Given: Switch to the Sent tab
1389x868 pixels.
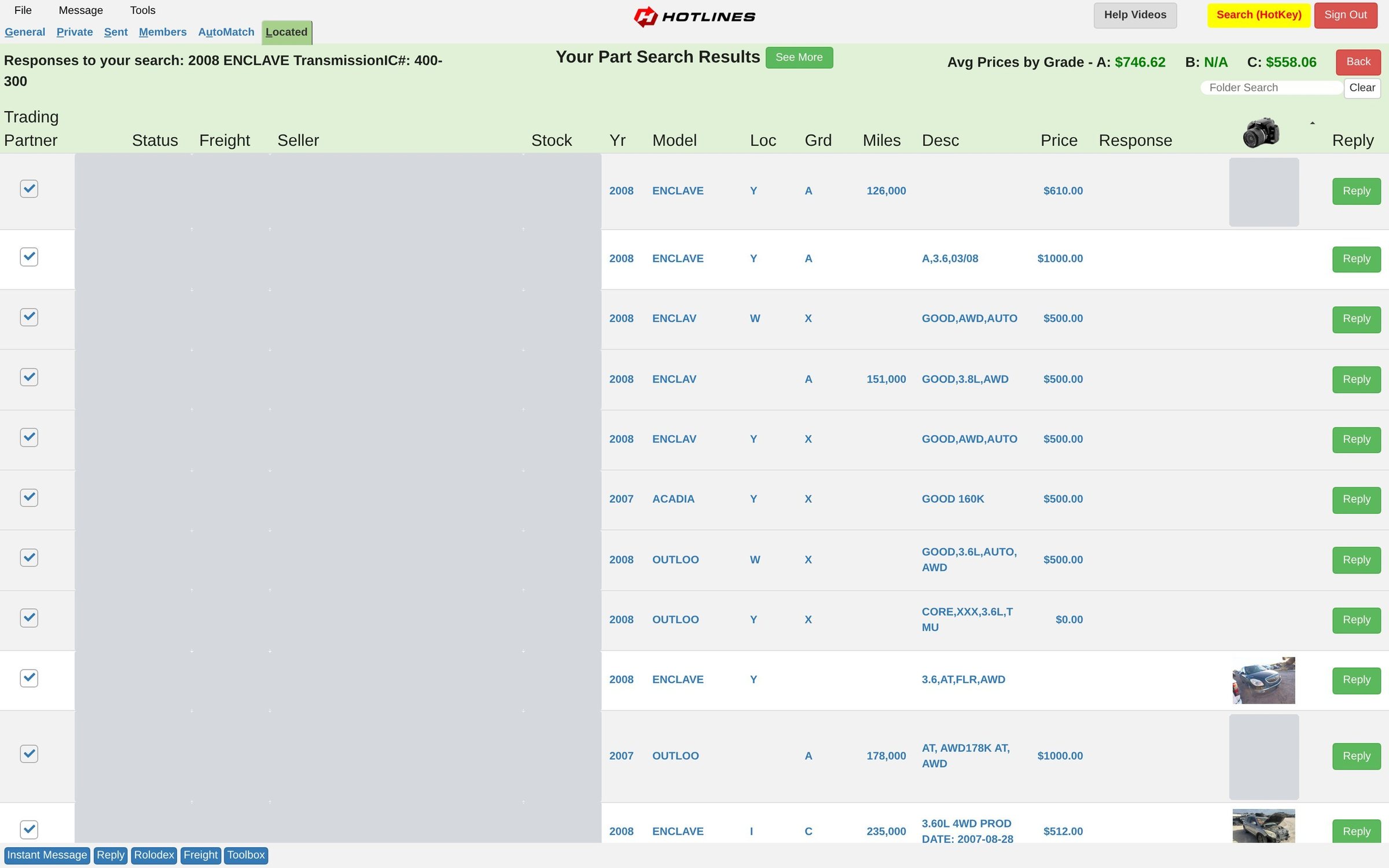Looking at the screenshot, I should coord(116,32).
